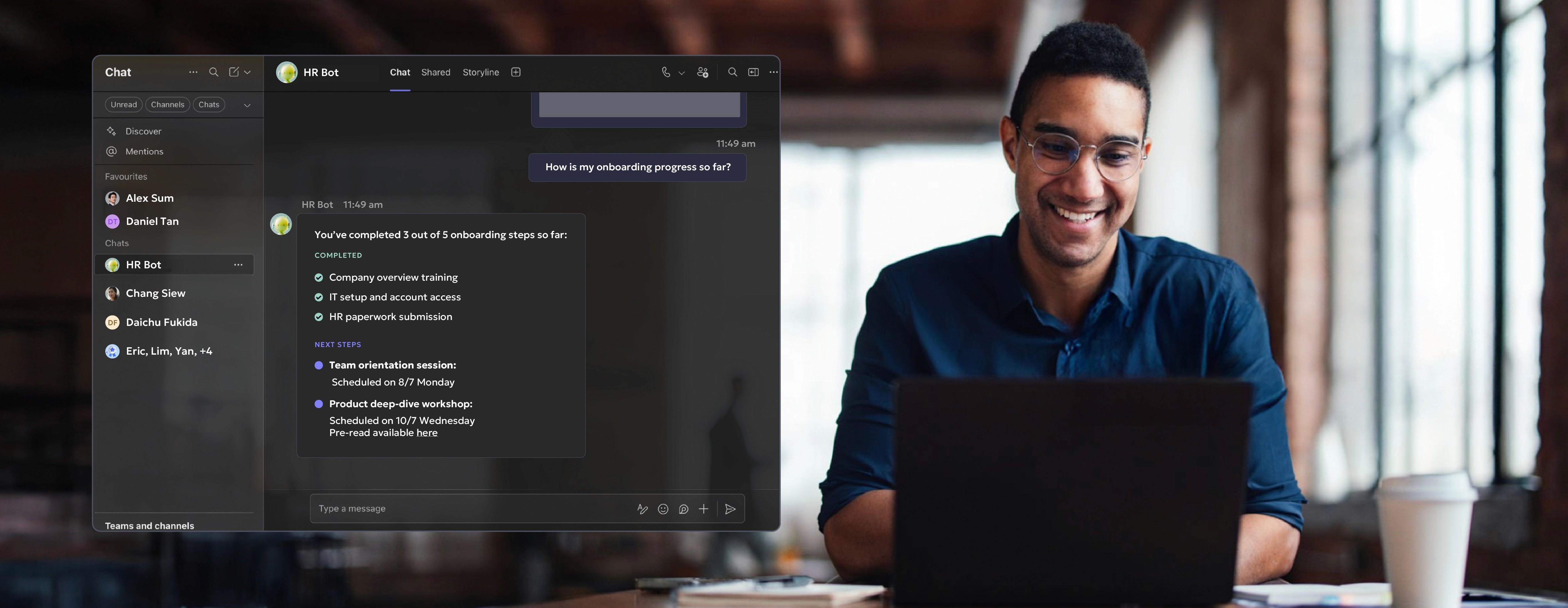
Task: Open chat with Daniel Tan
Action: (152, 222)
